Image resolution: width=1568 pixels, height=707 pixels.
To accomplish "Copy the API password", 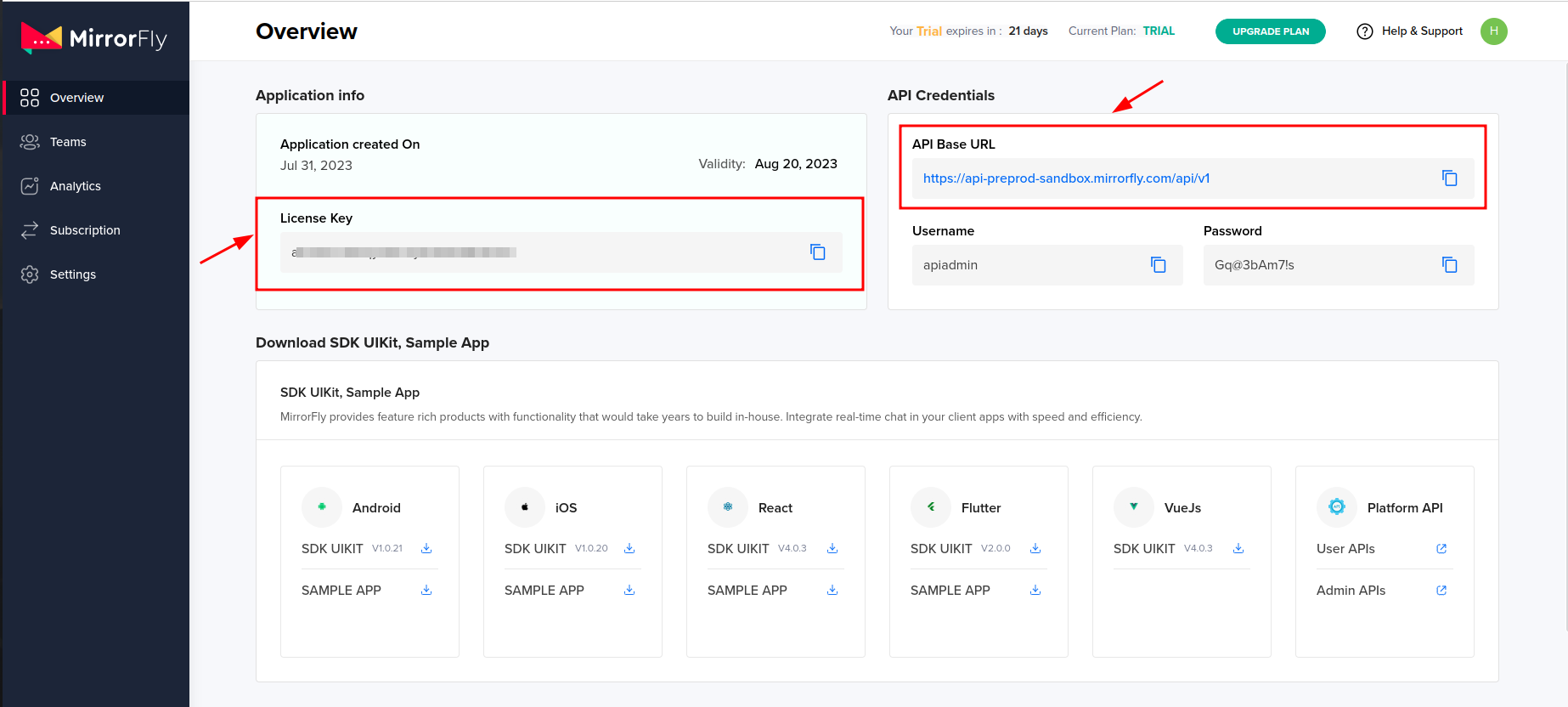I will tap(1449, 265).
